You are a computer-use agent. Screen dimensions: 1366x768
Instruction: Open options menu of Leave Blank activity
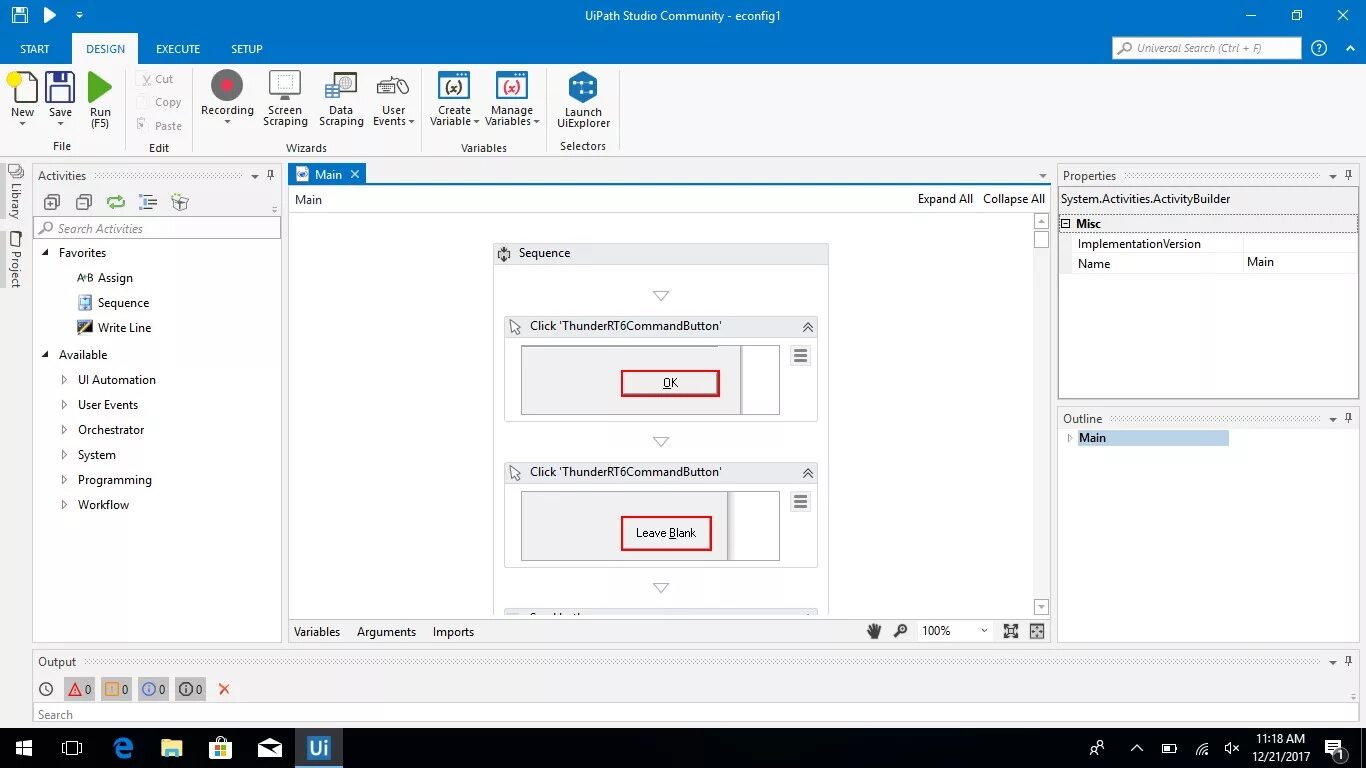[x=800, y=502]
